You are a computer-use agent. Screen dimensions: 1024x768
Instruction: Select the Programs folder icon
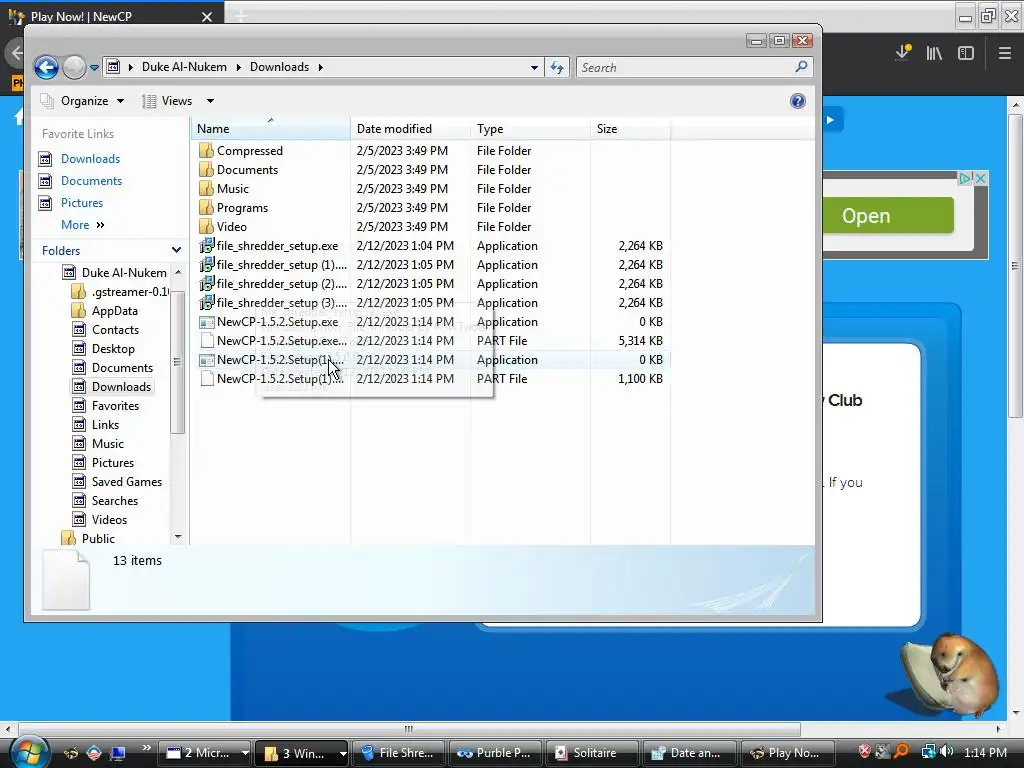[206, 208]
